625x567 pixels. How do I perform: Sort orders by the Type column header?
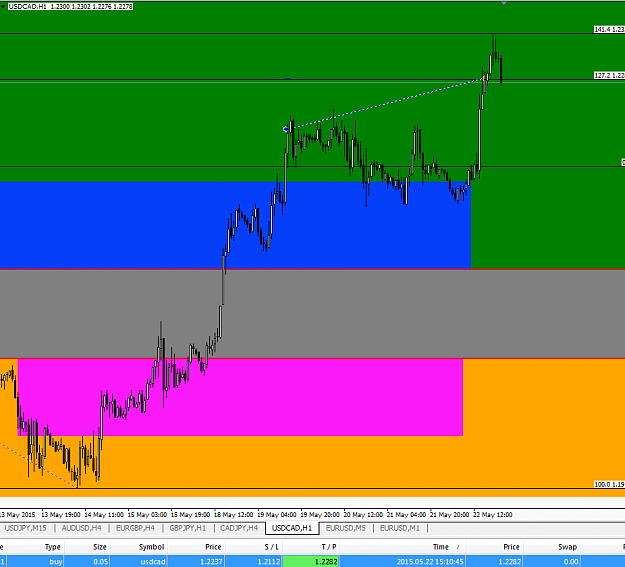(x=53, y=547)
